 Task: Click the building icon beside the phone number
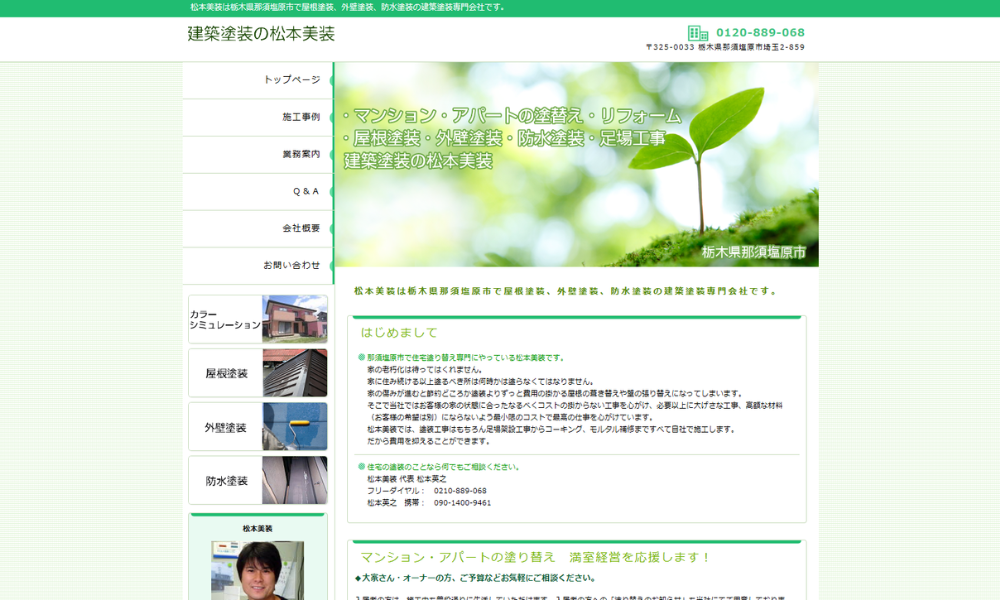click(x=698, y=33)
